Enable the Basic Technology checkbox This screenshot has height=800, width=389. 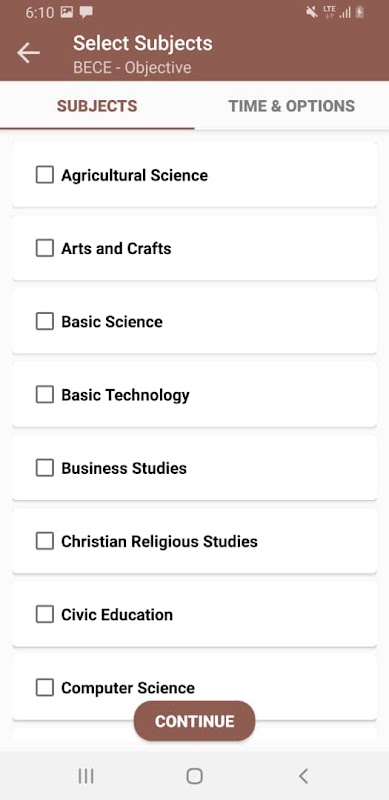(44, 395)
